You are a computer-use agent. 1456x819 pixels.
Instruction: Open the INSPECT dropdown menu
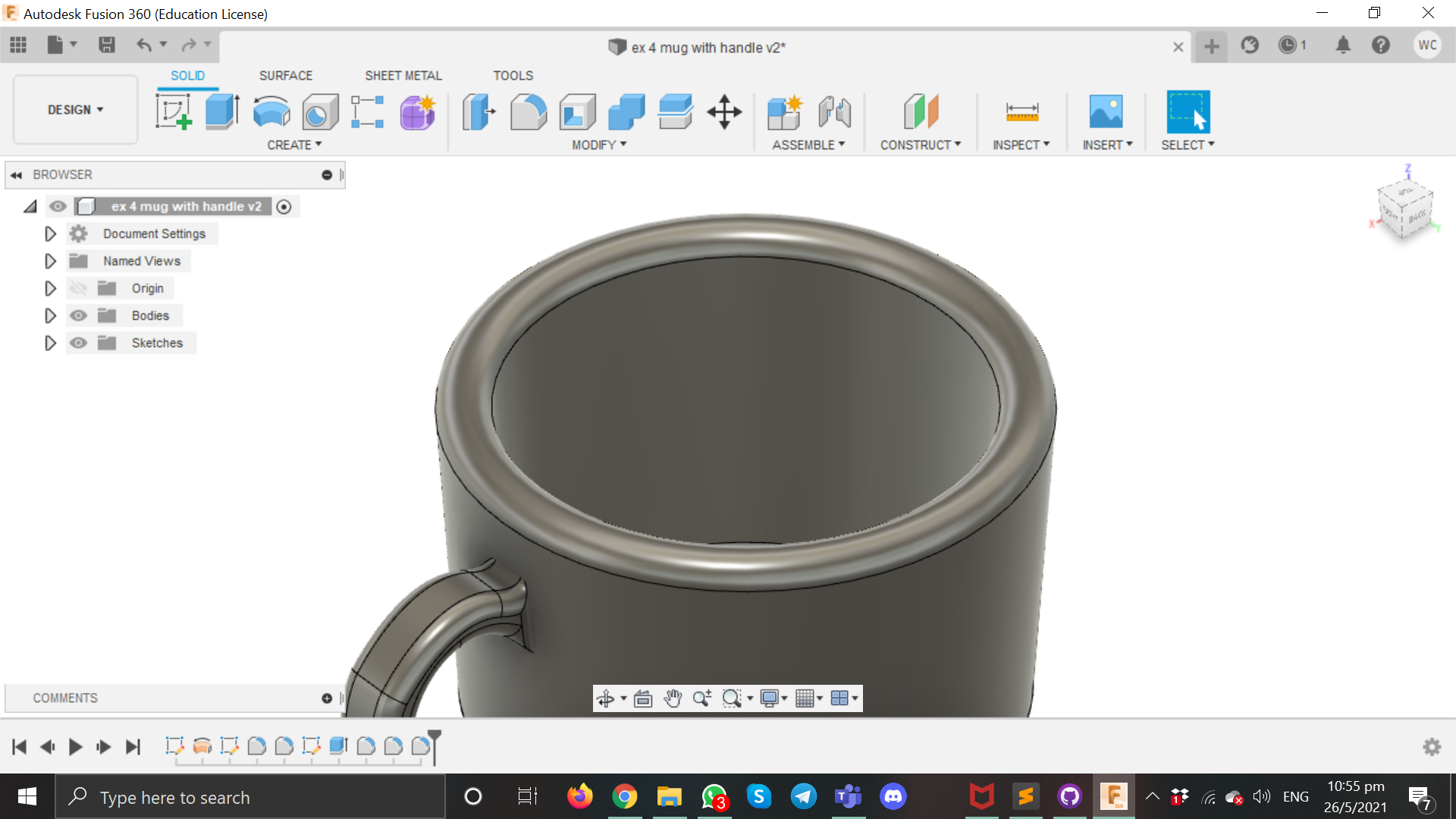pyautogui.click(x=1021, y=145)
